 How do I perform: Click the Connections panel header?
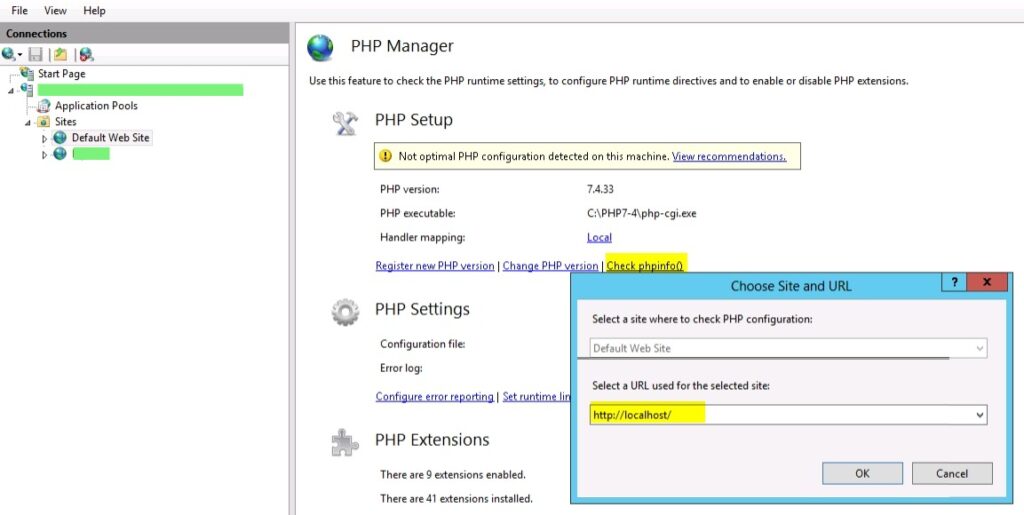(144, 33)
